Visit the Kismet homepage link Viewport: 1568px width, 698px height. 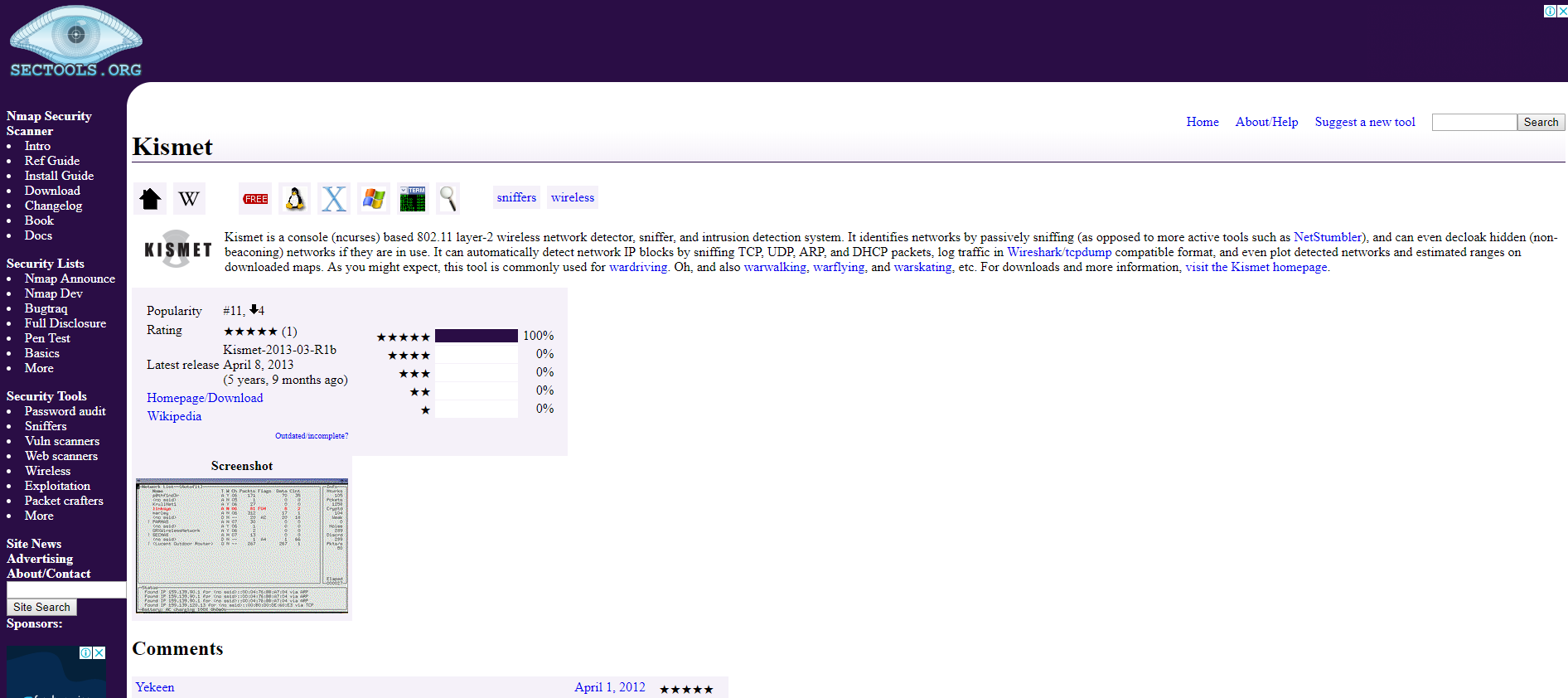pyautogui.click(x=1257, y=267)
